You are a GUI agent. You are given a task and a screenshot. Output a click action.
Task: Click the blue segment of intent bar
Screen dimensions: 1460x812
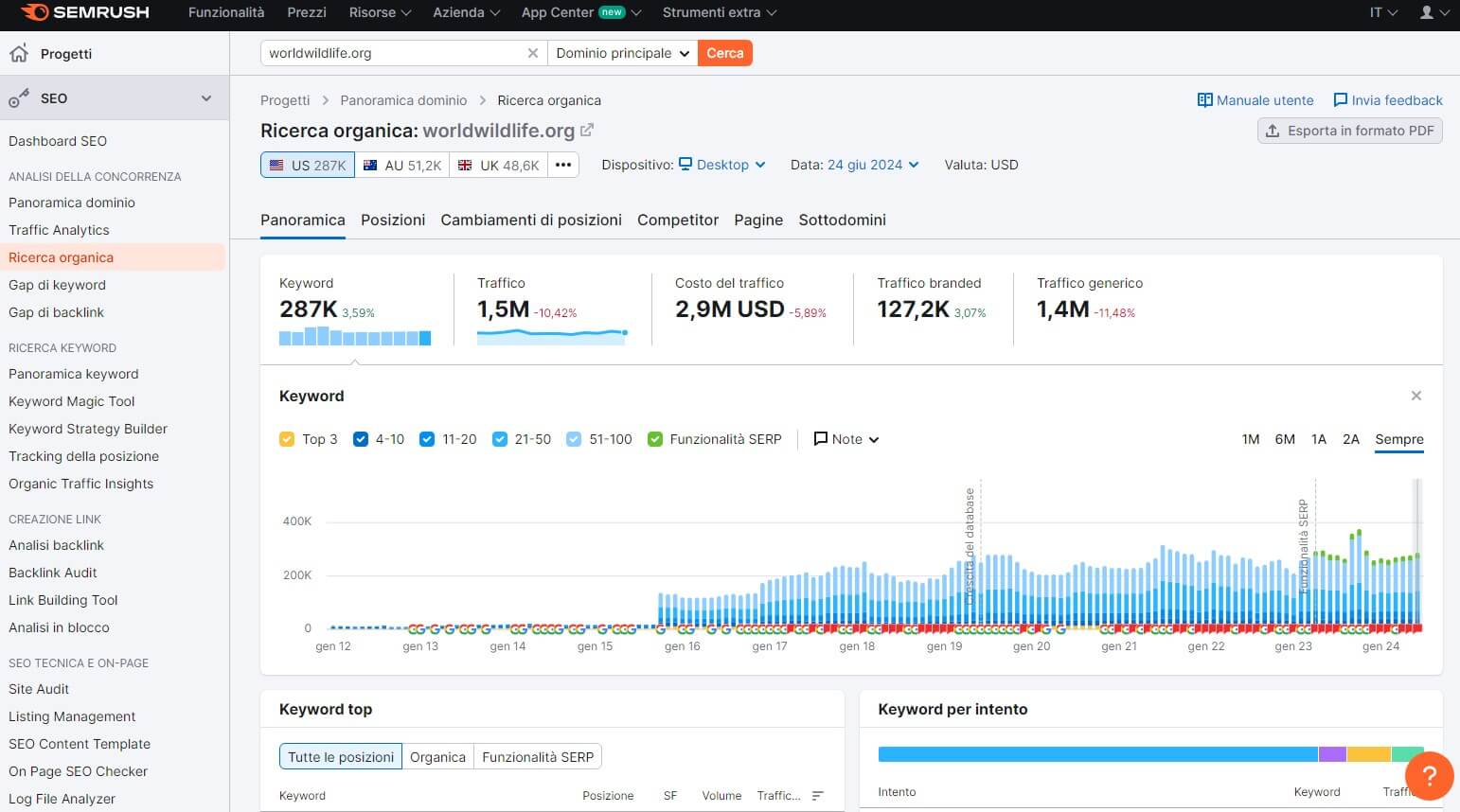pos(1097,754)
